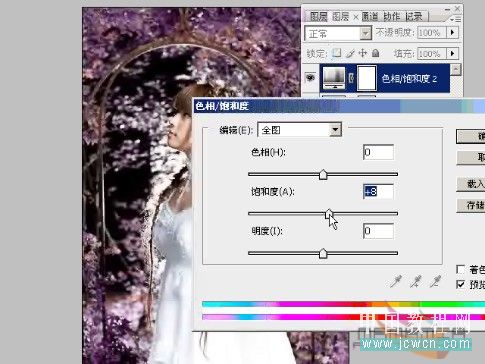
Task: Open the 正常 blend mode dropdown
Action: pyautogui.click(x=338, y=33)
